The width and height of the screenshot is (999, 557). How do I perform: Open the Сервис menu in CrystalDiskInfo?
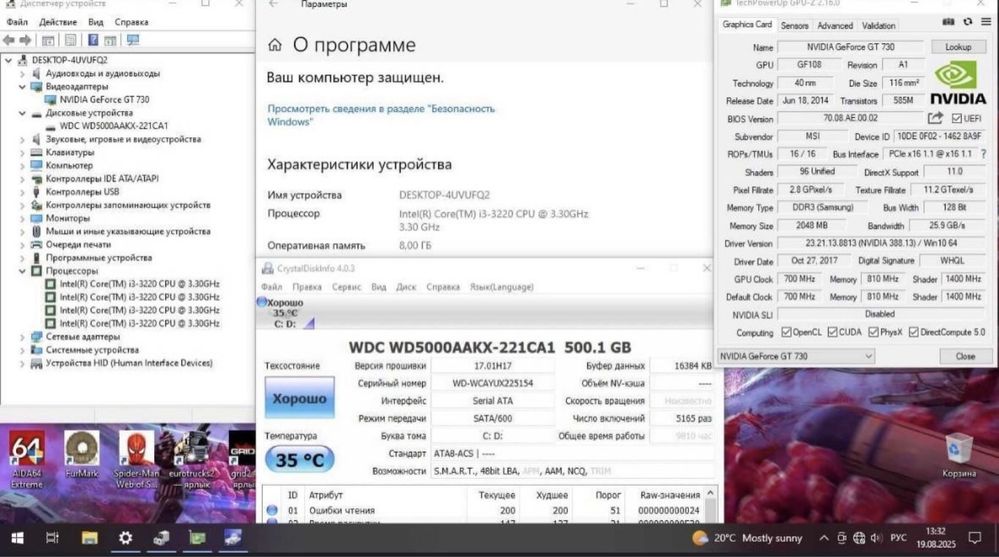[346, 287]
